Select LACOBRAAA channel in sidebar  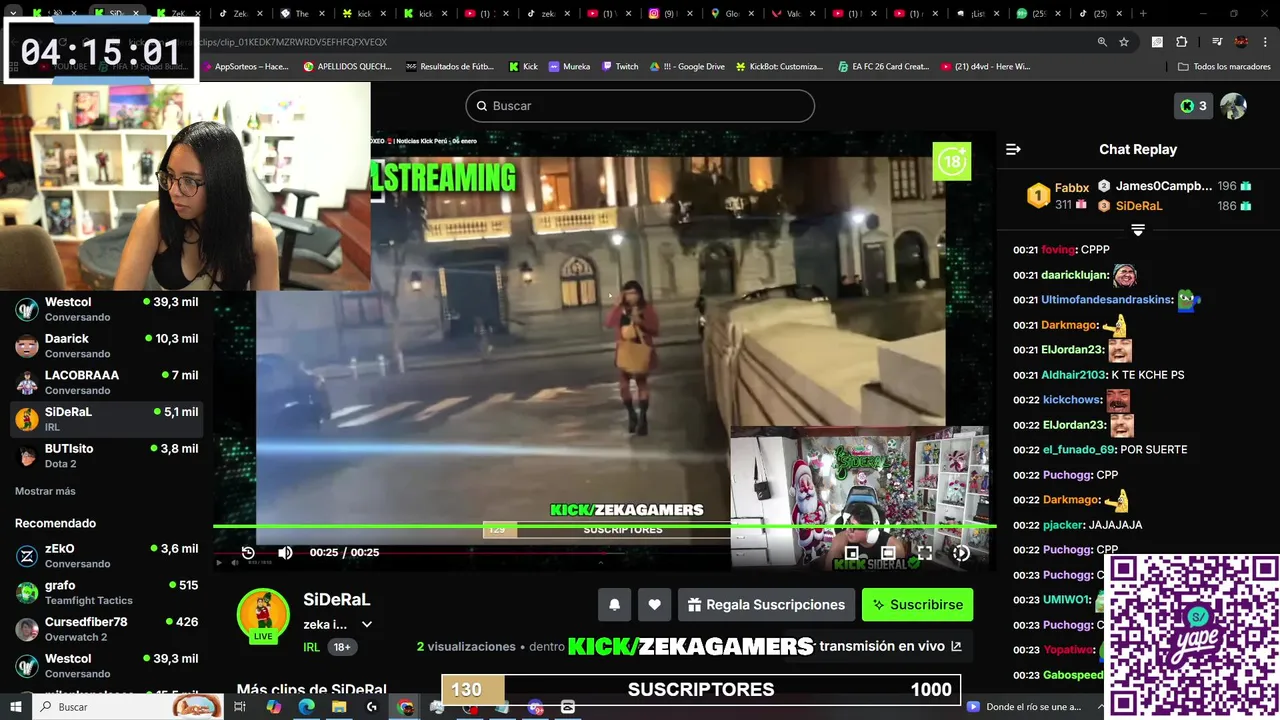106,382
